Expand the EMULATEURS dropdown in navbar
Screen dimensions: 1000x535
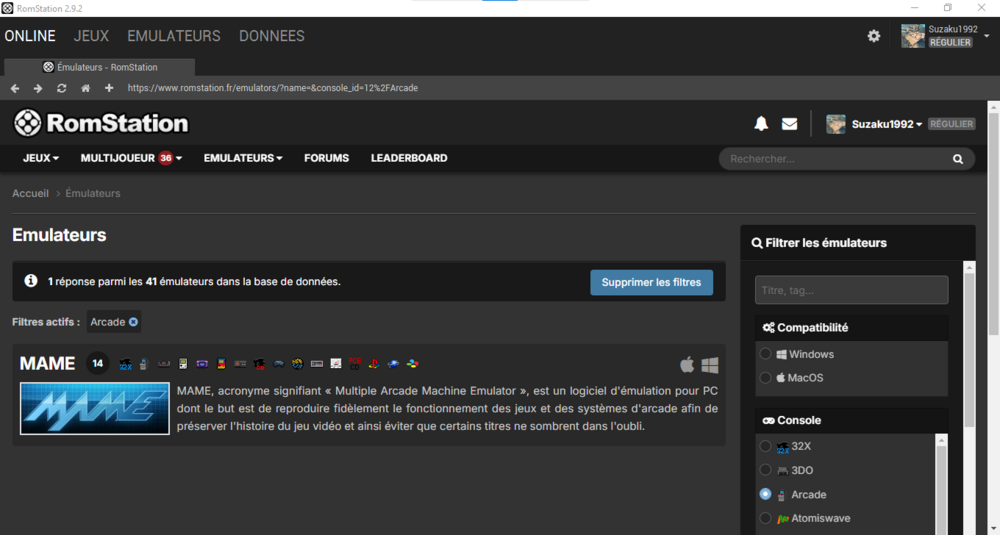click(x=243, y=158)
